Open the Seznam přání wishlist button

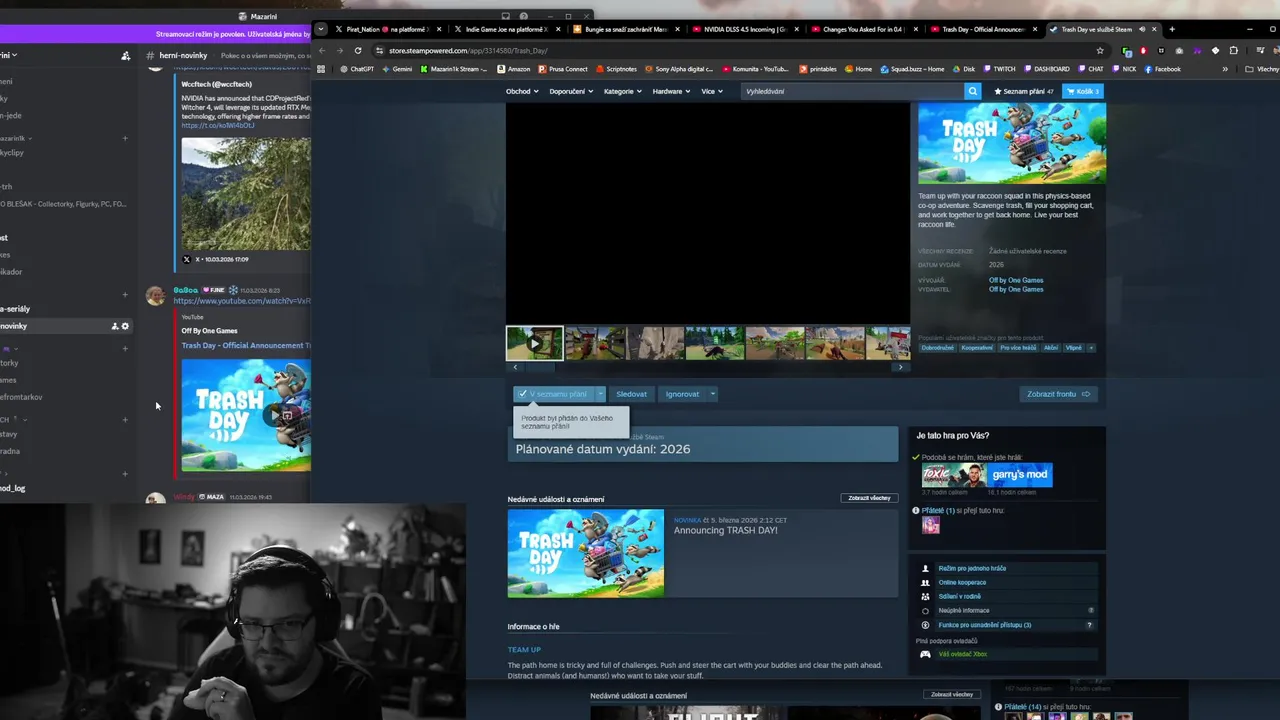point(1023,91)
